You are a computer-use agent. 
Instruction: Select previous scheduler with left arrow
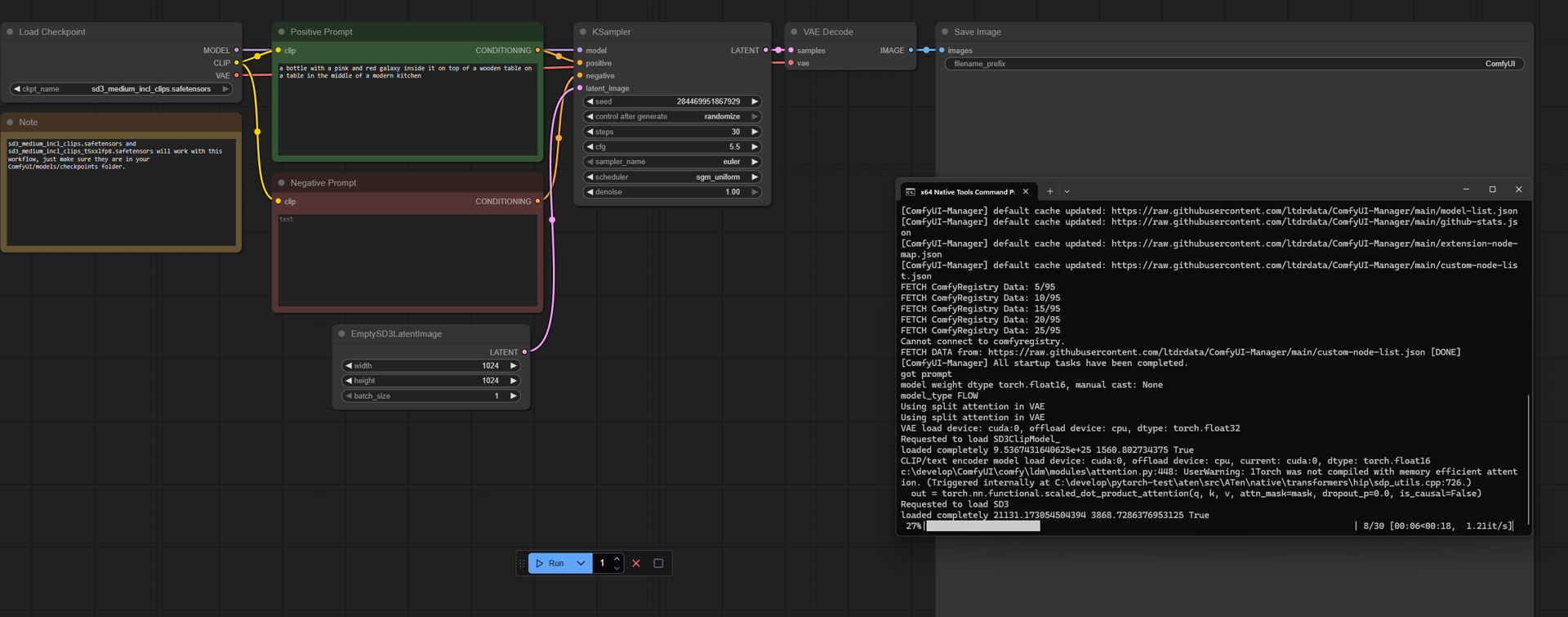point(590,177)
